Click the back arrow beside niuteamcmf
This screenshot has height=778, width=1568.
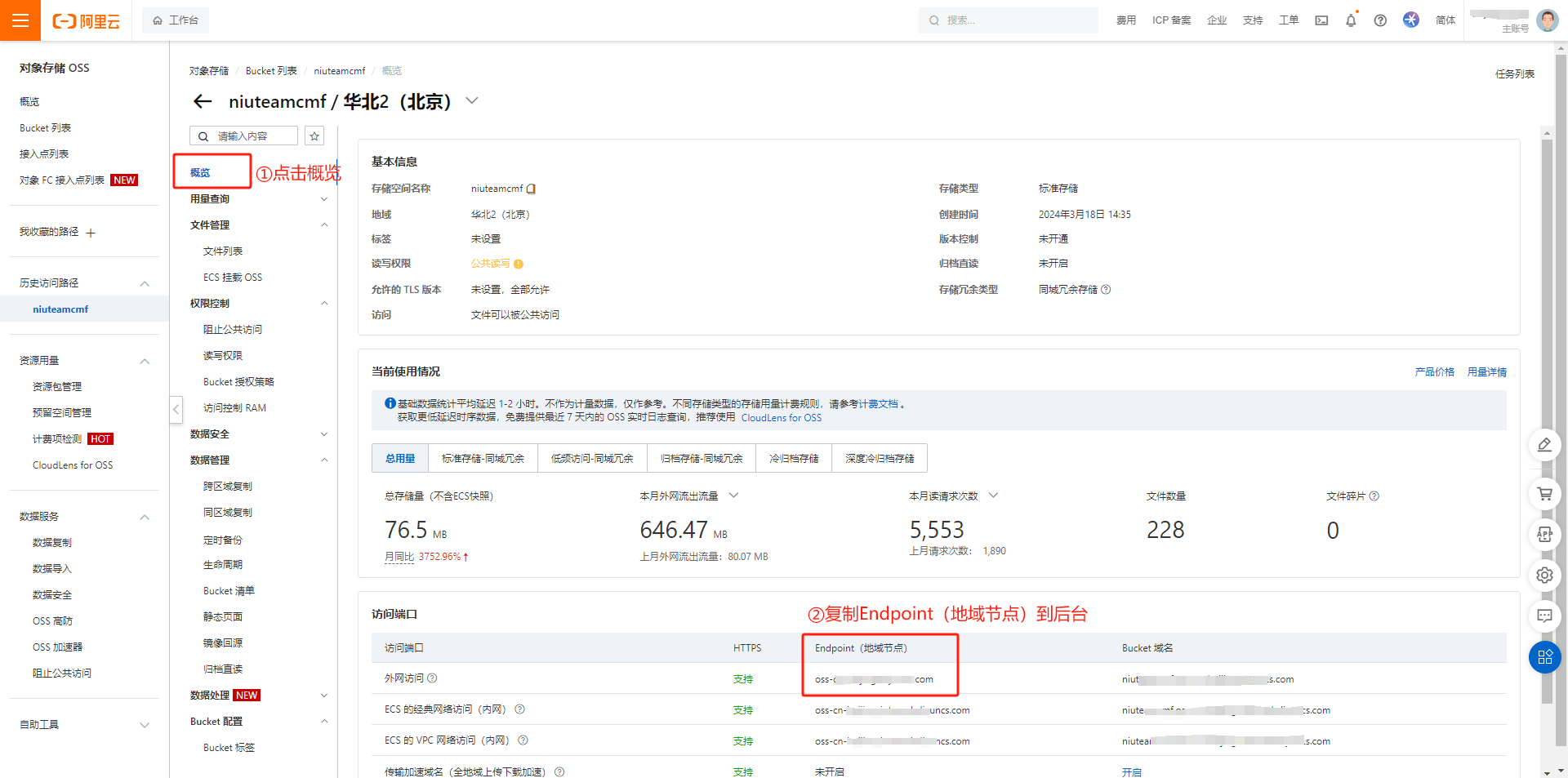coord(202,101)
